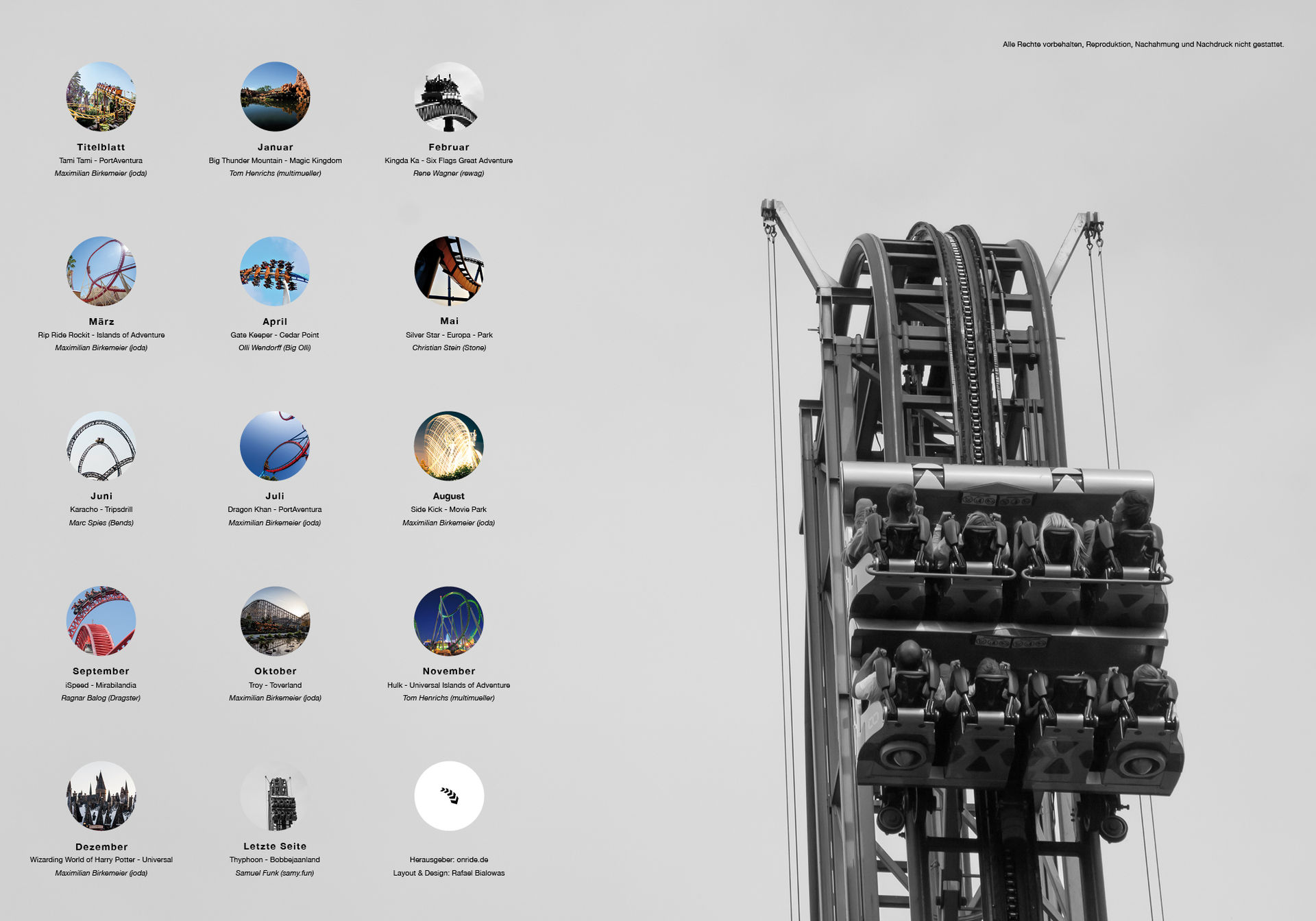Viewport: 1316px width, 921px height.
Task: Click the Alle Rechte vorbehalten copyright notice
Action: pos(1143,45)
